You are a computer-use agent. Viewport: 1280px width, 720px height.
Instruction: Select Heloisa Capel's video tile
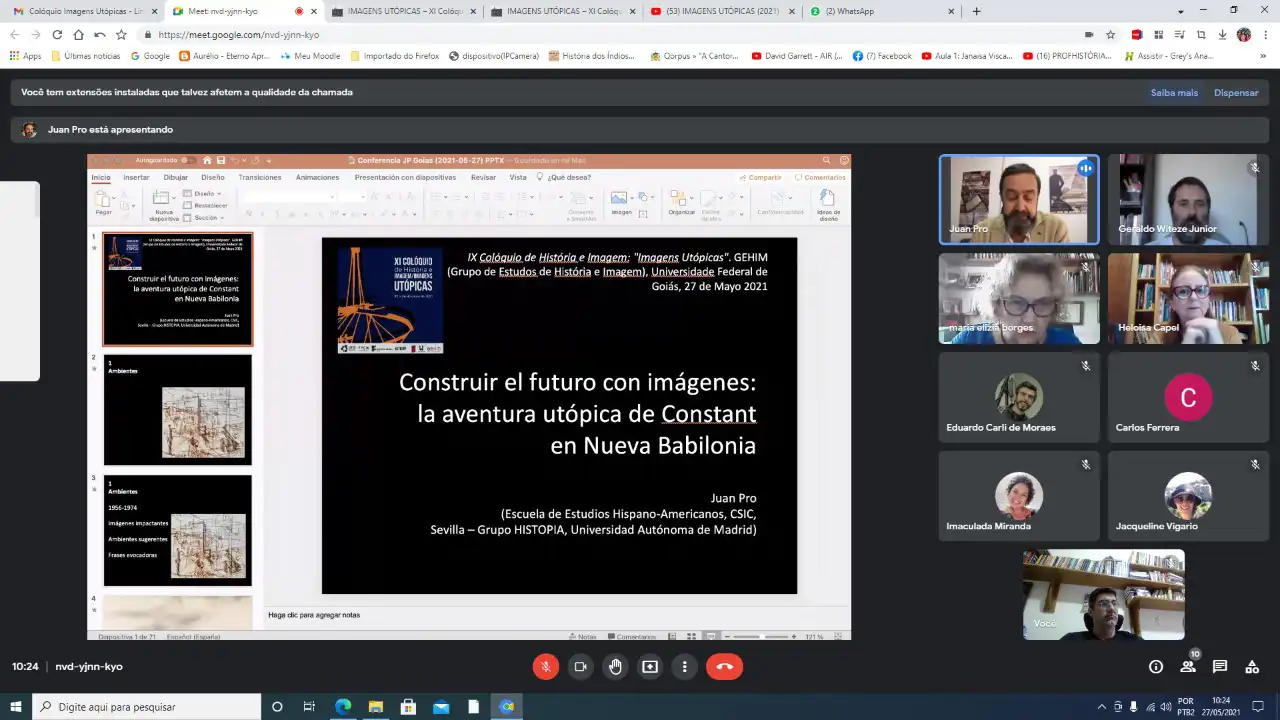point(1188,298)
